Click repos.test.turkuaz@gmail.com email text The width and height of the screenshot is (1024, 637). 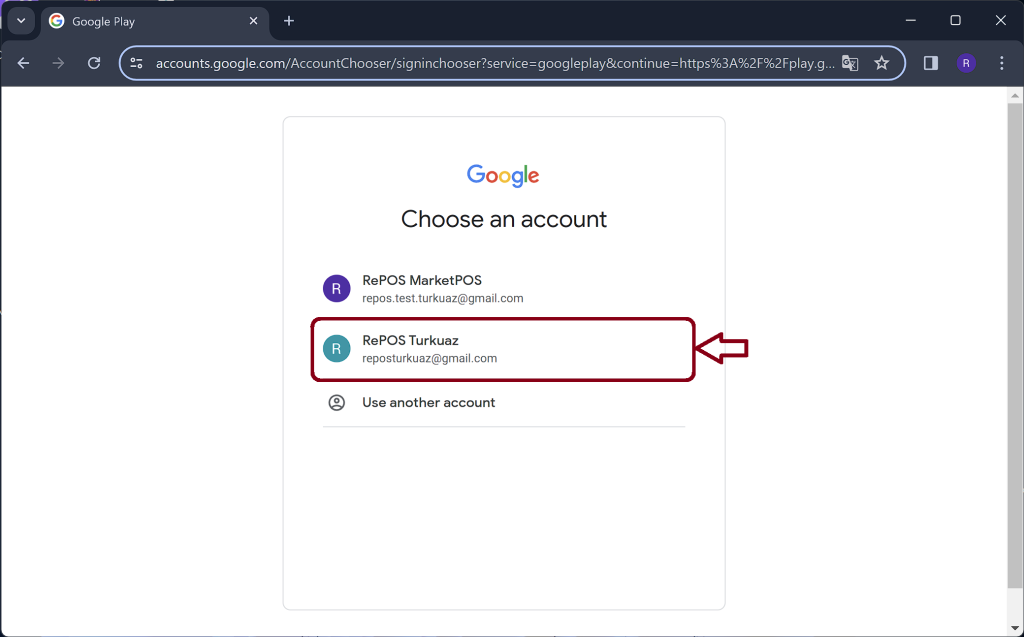tap(443, 299)
